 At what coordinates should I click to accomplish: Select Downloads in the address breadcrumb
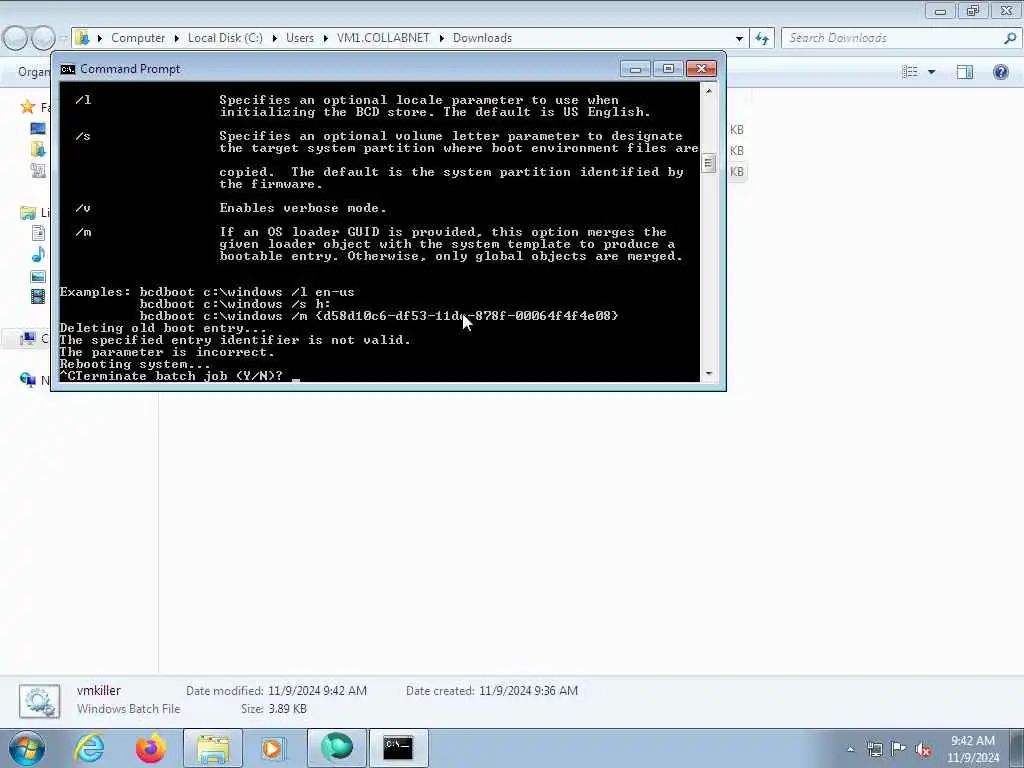click(x=482, y=38)
